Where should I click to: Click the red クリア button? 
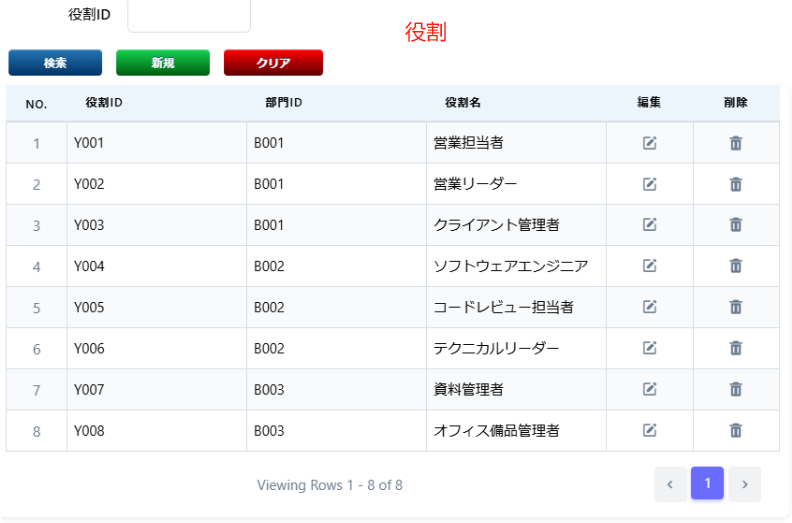pyautogui.click(x=273, y=63)
